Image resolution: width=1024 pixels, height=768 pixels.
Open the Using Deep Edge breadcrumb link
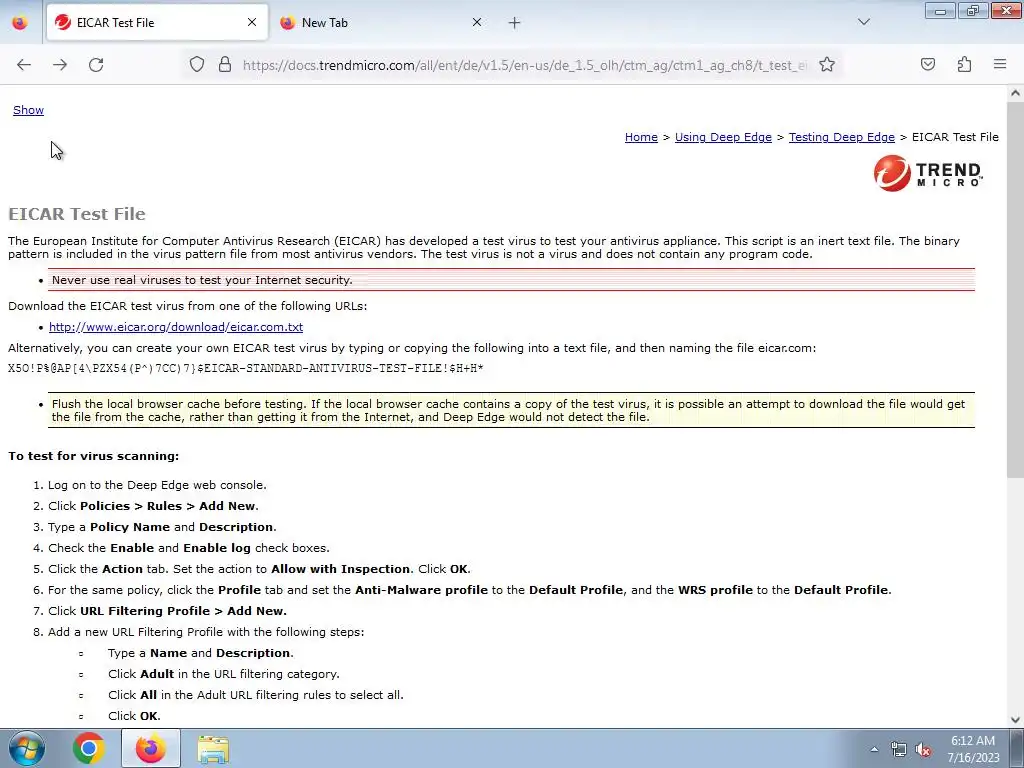pyautogui.click(x=723, y=137)
